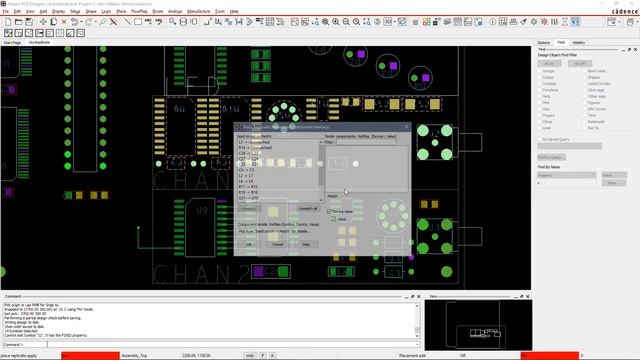Open the Saved Query dropdown

[569, 146]
